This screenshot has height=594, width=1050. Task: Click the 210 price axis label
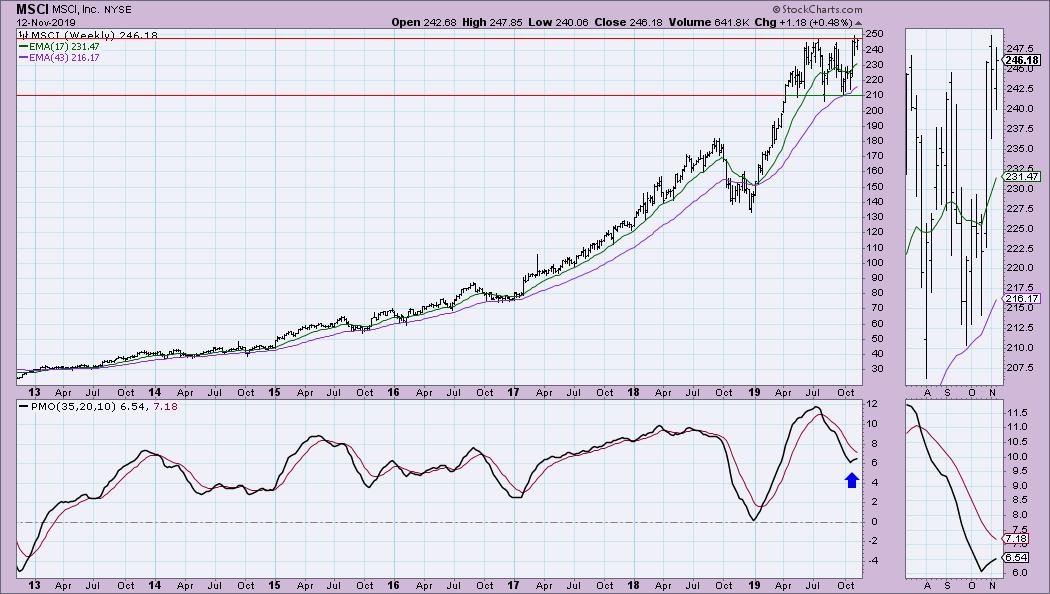(875, 94)
